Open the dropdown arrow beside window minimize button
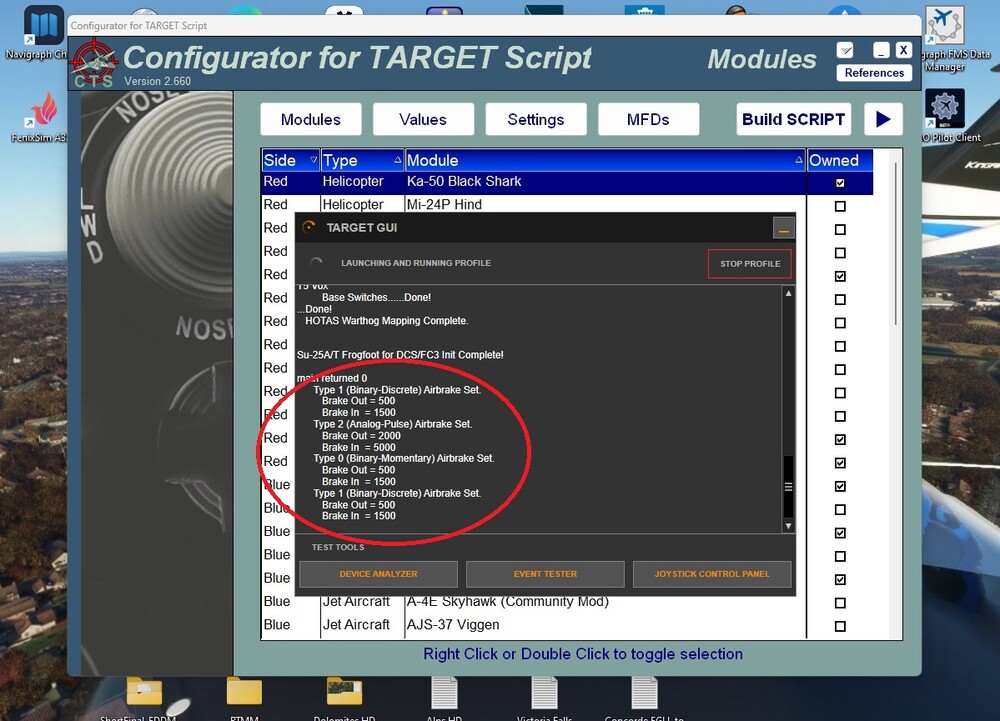 tap(845, 50)
